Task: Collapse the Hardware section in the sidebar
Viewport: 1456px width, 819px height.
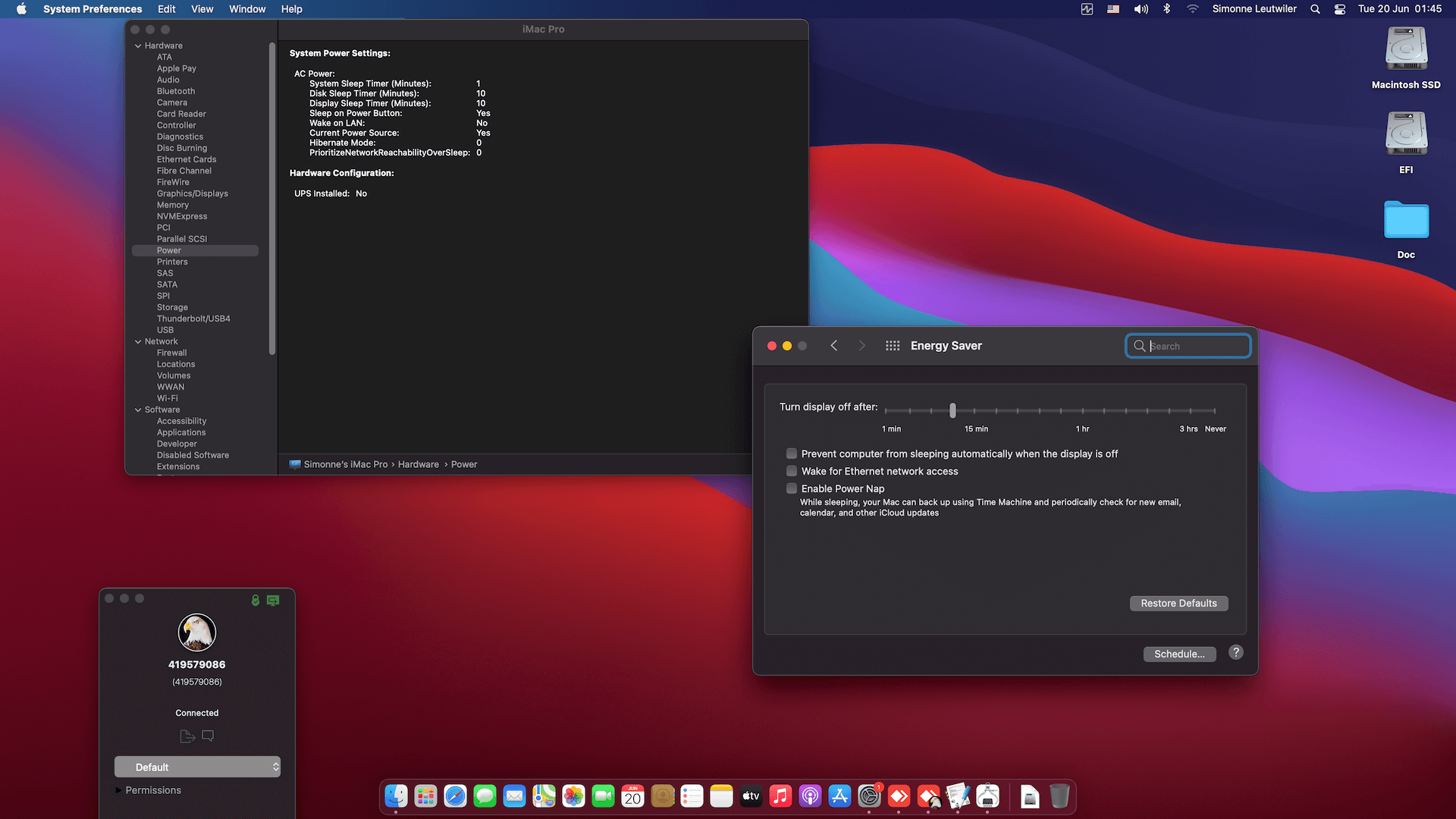Action: click(138, 45)
